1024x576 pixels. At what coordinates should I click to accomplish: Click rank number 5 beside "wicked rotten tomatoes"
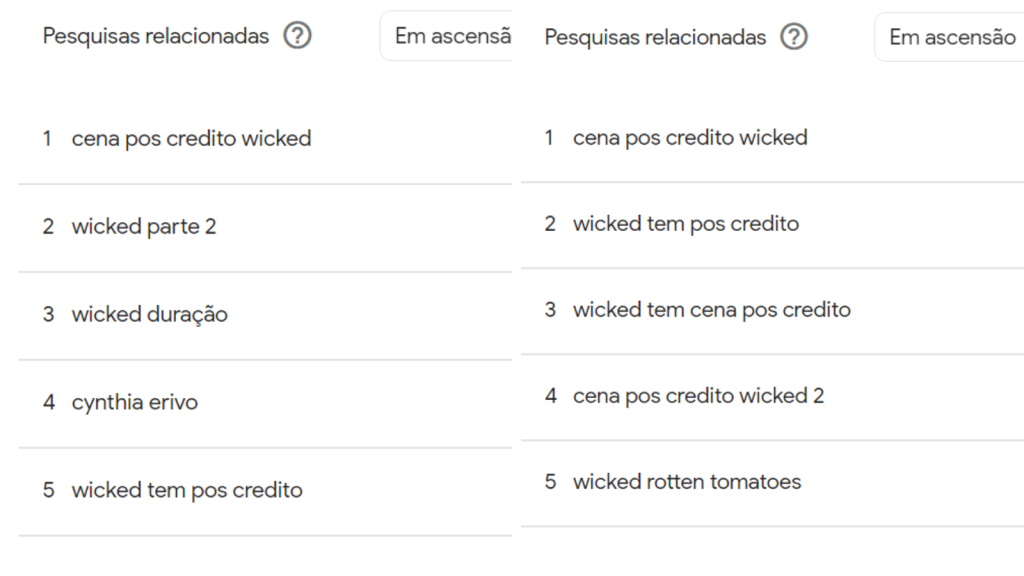550,482
